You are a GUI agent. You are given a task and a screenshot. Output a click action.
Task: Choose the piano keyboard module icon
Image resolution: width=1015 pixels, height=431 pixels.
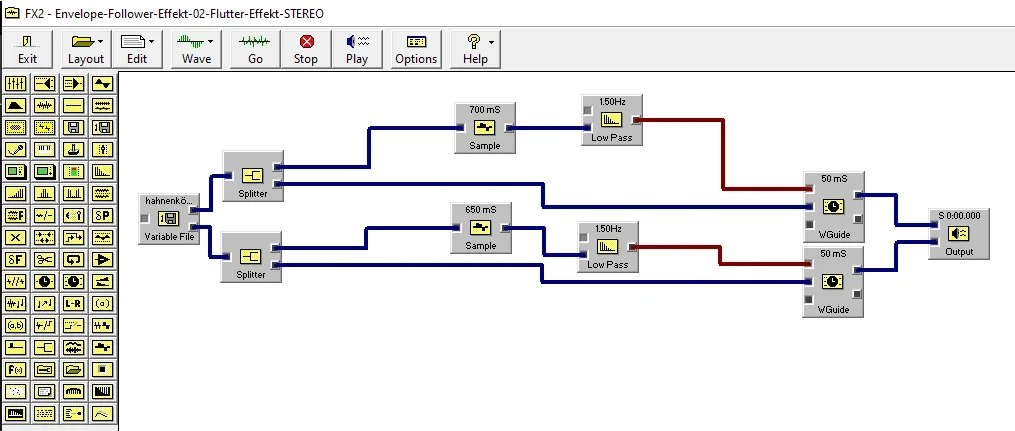pos(45,149)
